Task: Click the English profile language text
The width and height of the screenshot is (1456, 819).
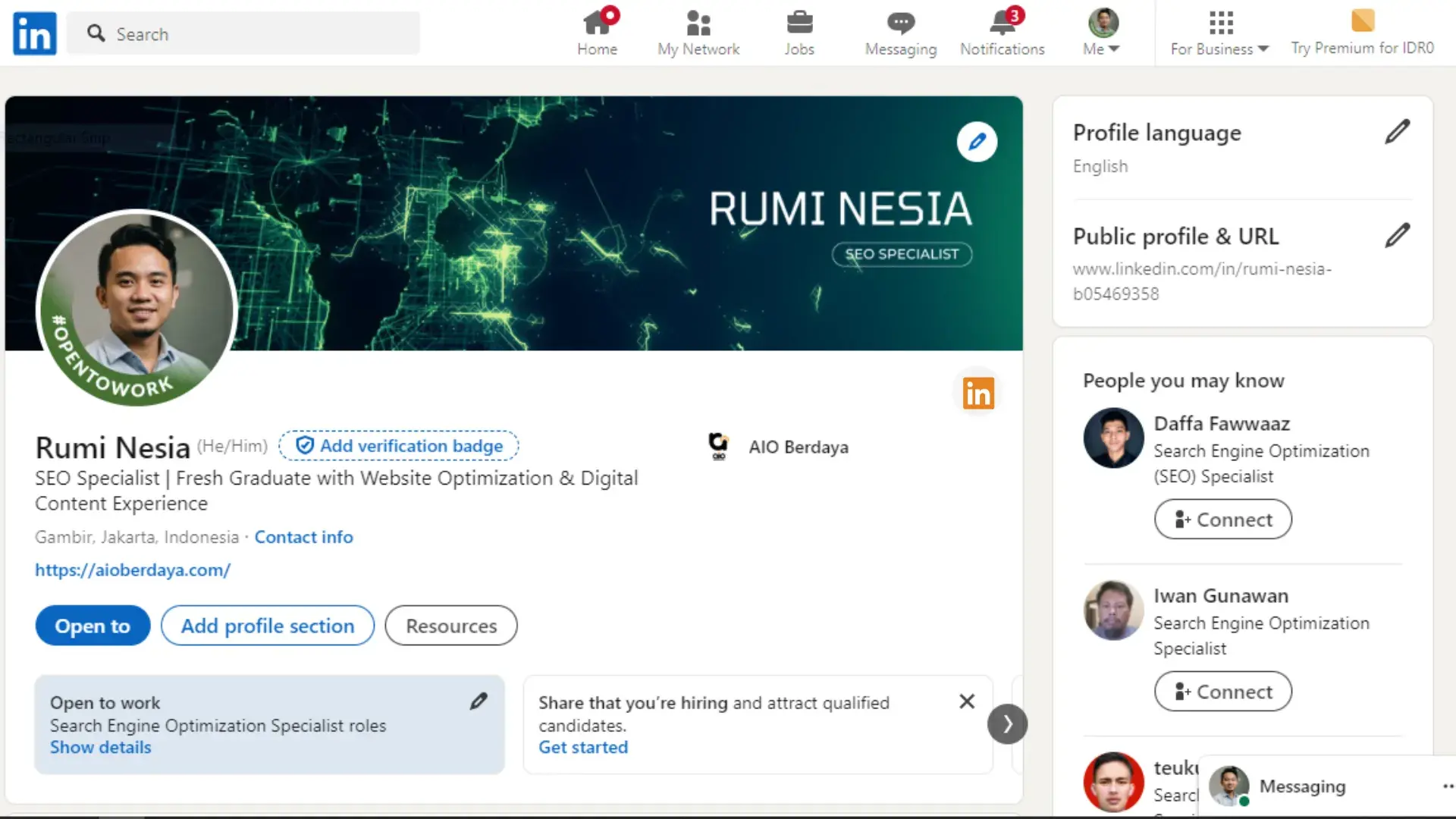Action: [1100, 167]
